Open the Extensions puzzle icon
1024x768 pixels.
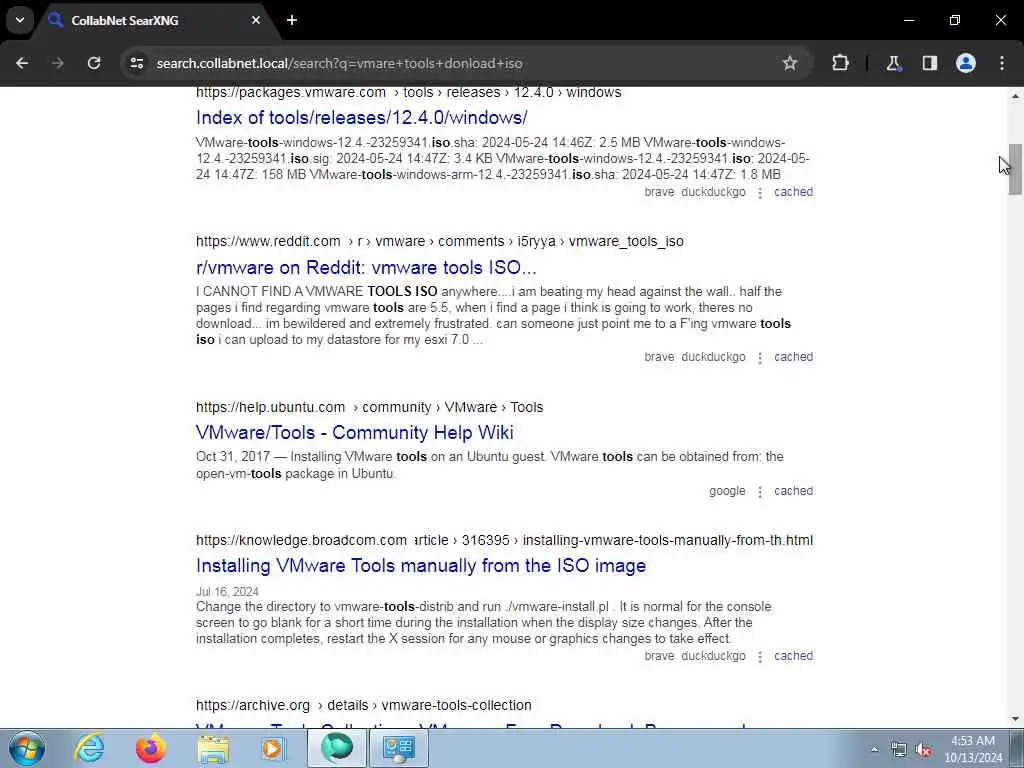pos(840,63)
